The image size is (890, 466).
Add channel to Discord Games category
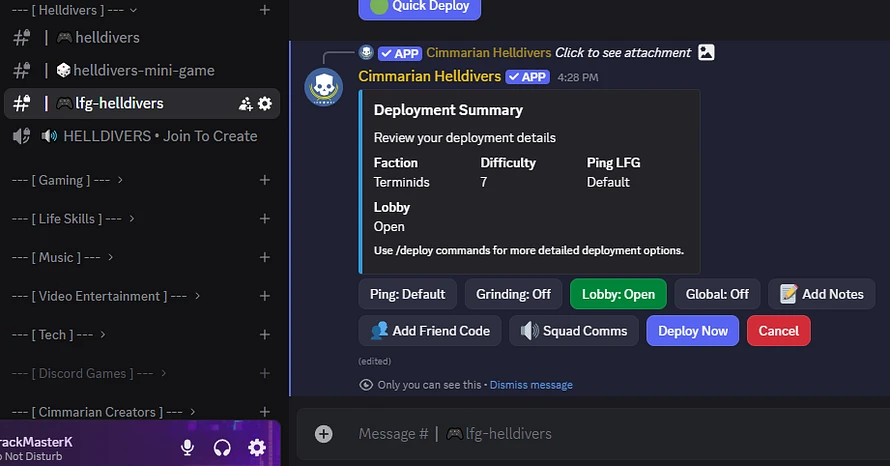pyautogui.click(x=265, y=373)
